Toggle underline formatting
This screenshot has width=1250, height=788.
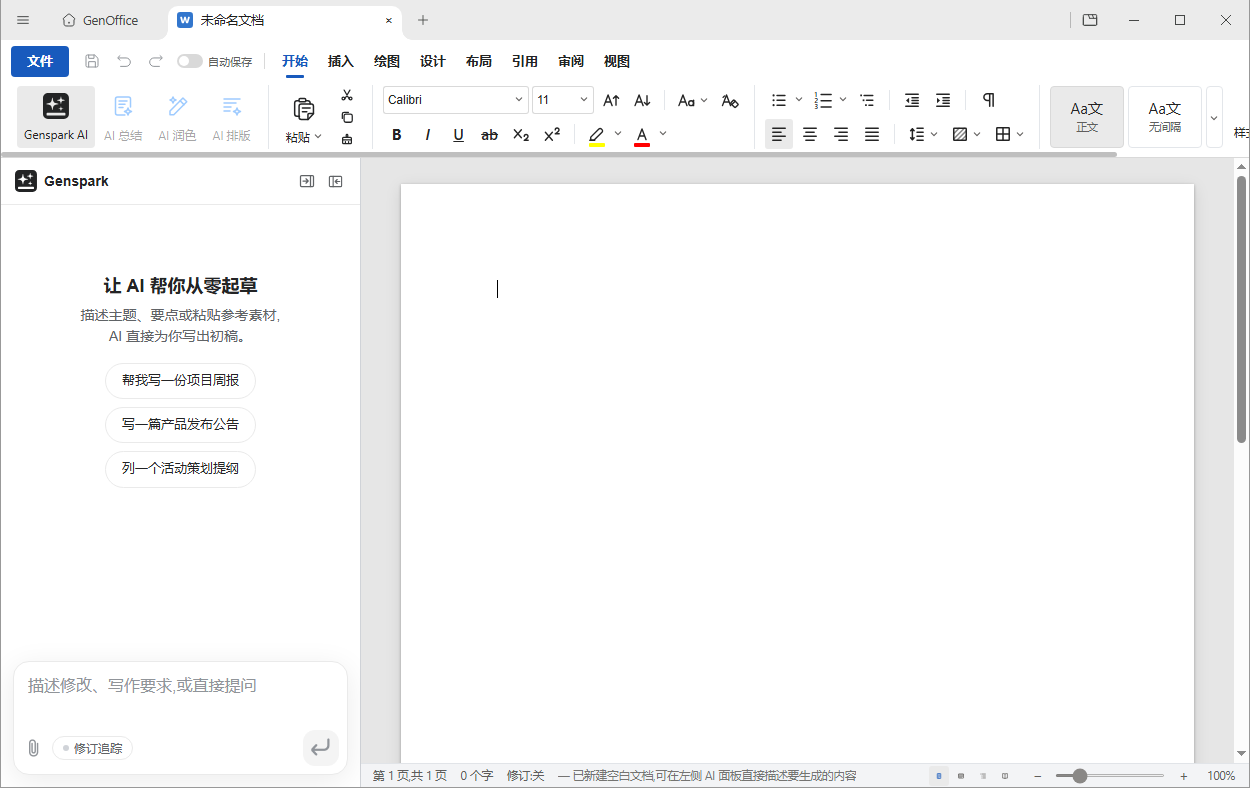click(458, 134)
